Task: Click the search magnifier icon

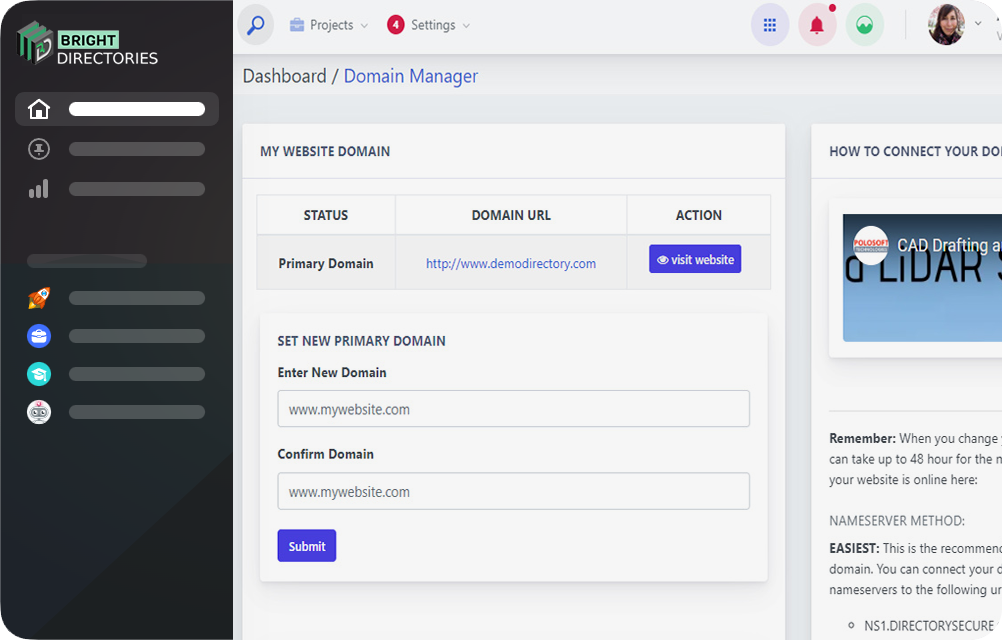Action: pos(256,25)
